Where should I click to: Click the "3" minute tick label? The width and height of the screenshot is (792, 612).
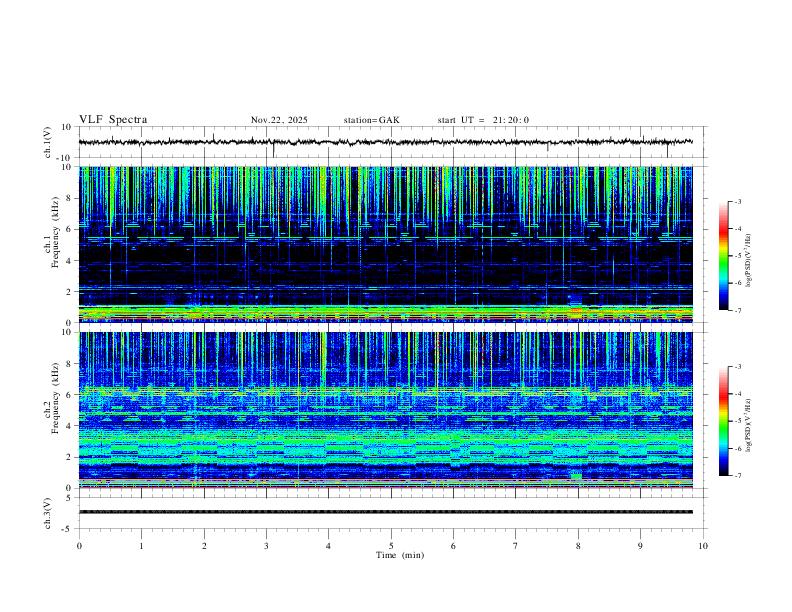[x=266, y=546]
